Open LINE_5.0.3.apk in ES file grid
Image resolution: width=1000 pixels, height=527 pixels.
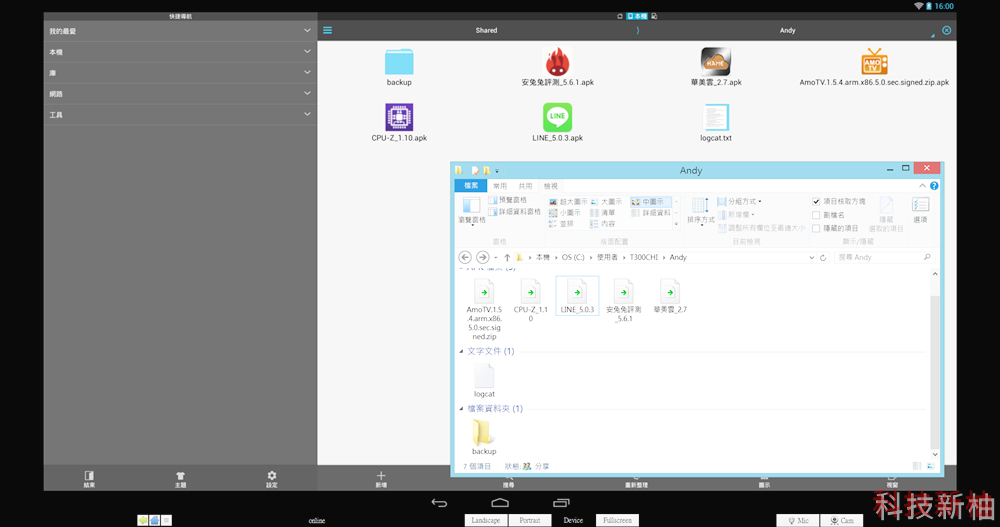(557, 122)
